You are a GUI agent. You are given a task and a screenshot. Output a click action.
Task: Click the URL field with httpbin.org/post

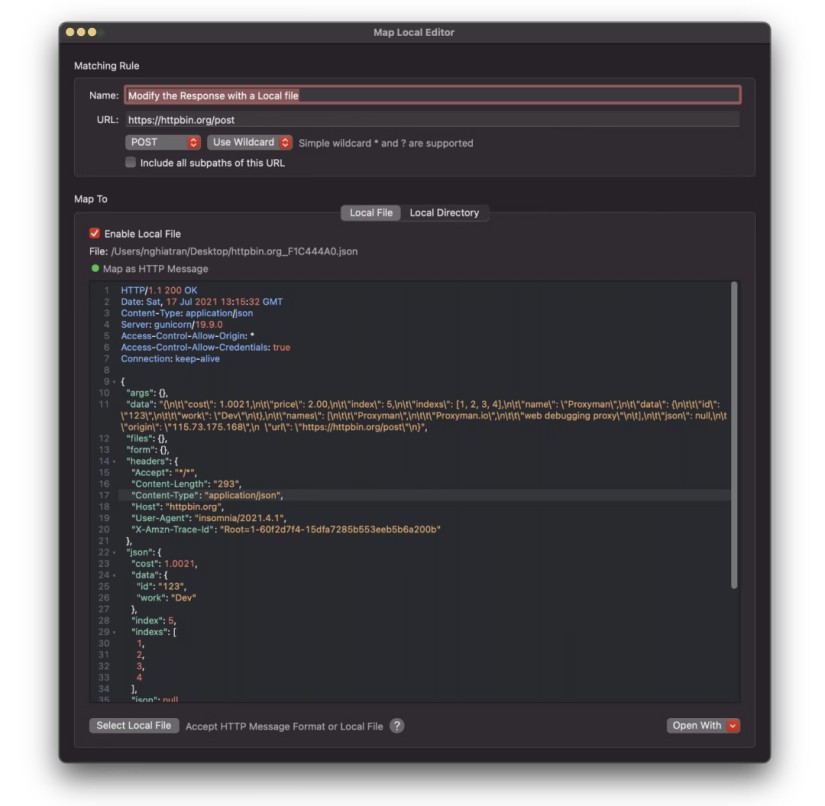[x=432, y=120]
